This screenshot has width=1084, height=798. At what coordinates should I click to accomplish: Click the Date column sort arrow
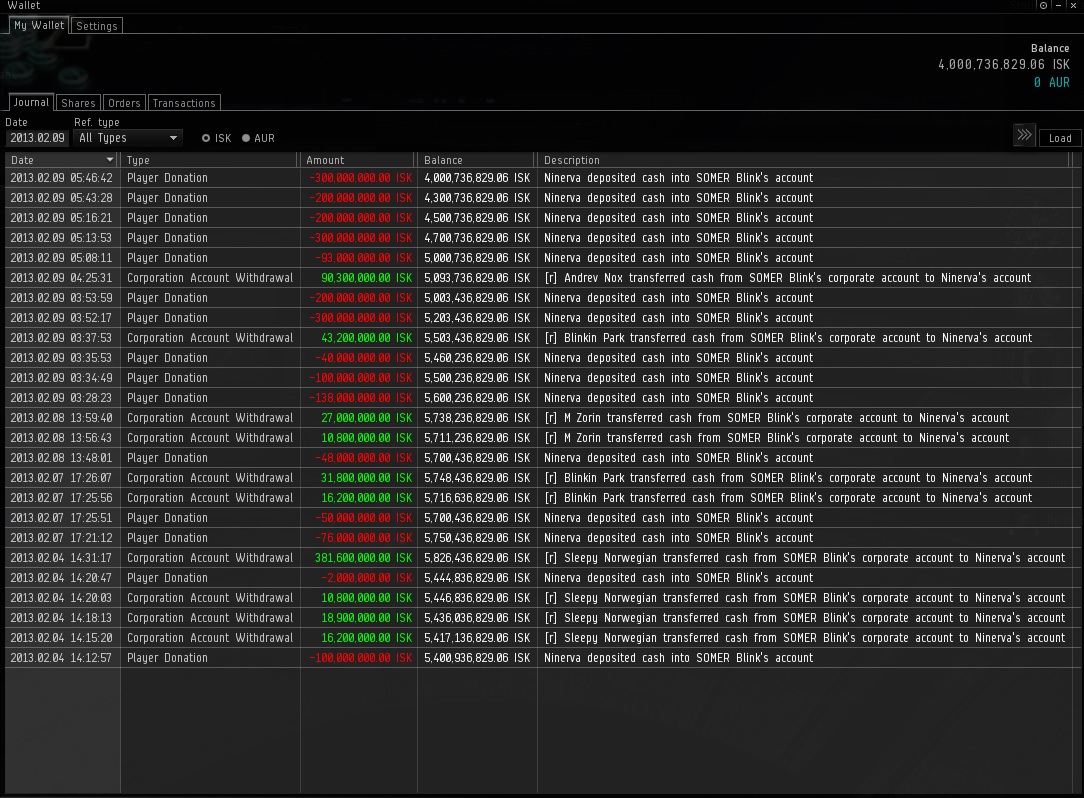109,160
